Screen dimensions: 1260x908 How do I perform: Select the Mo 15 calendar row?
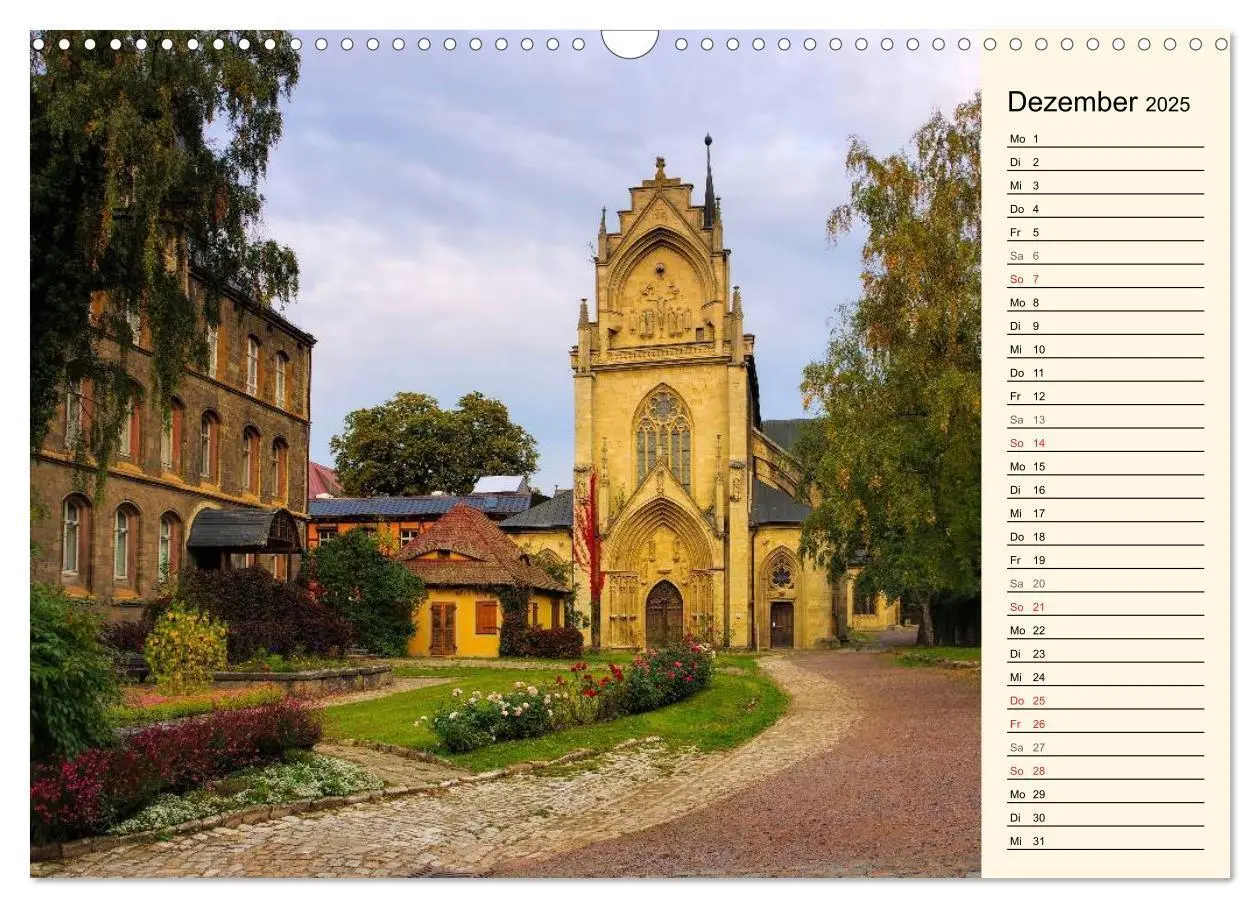(1105, 466)
